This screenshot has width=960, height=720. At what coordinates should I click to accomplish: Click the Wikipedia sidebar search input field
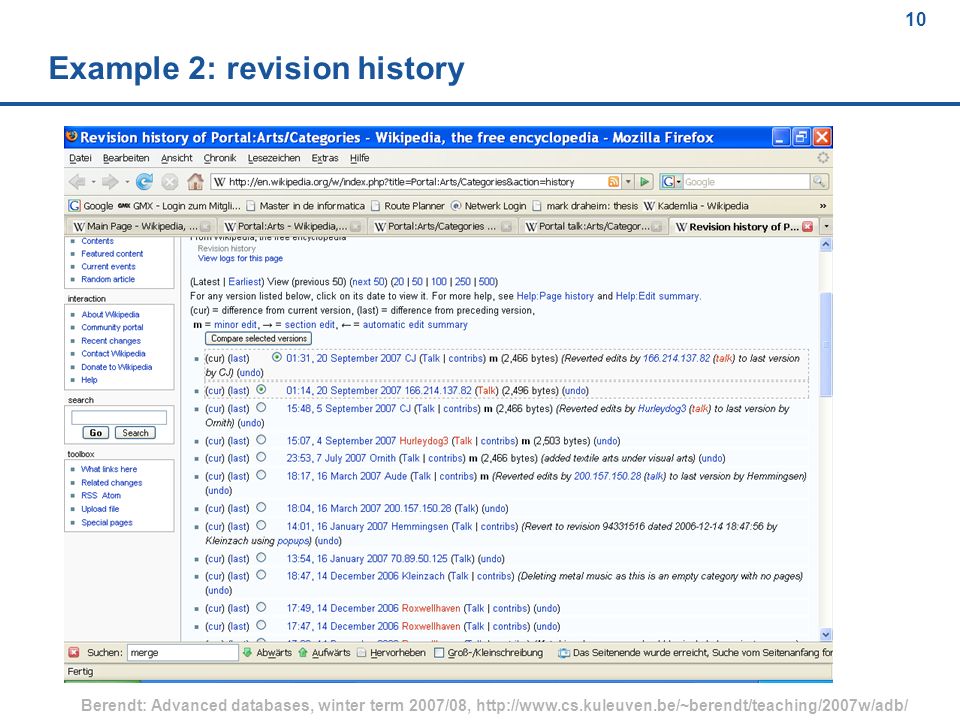(x=119, y=418)
